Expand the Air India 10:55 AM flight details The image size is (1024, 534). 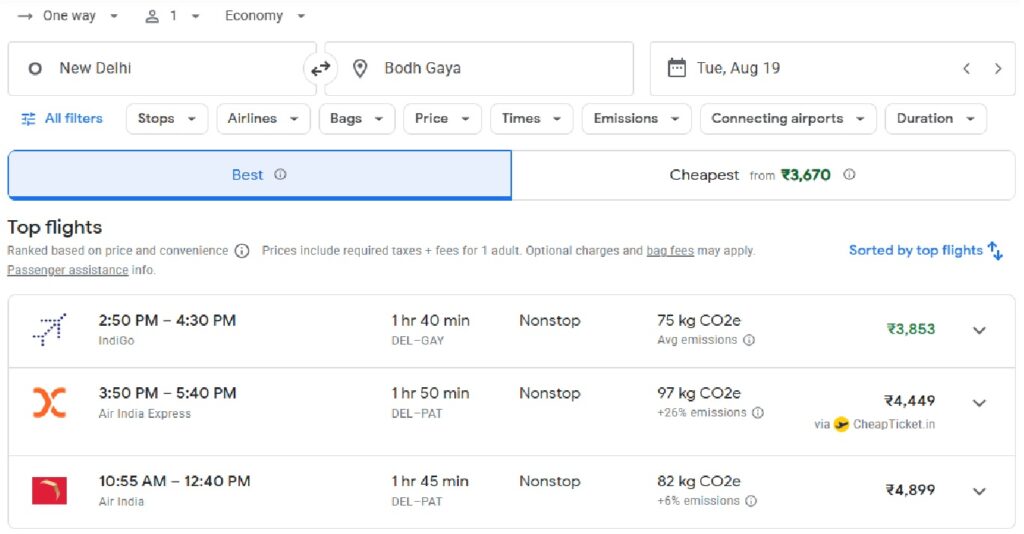tap(979, 492)
